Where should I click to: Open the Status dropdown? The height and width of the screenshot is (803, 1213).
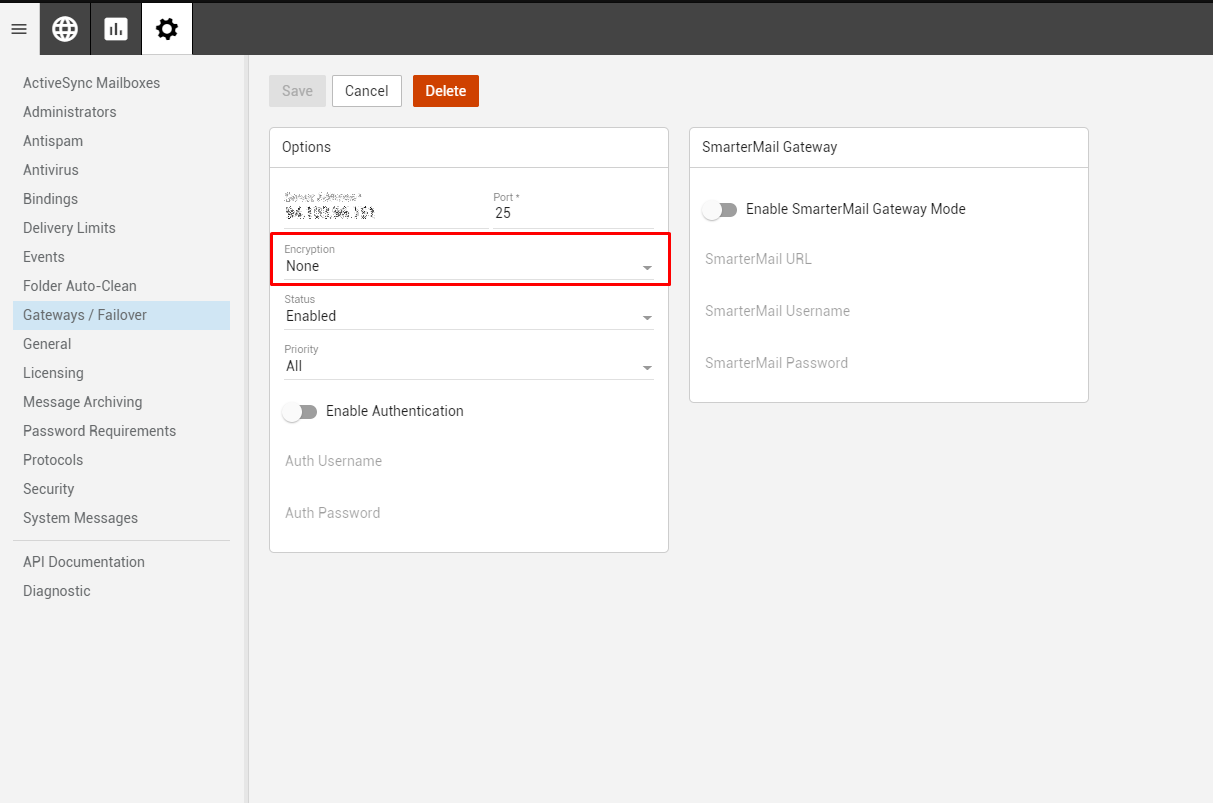tap(468, 316)
